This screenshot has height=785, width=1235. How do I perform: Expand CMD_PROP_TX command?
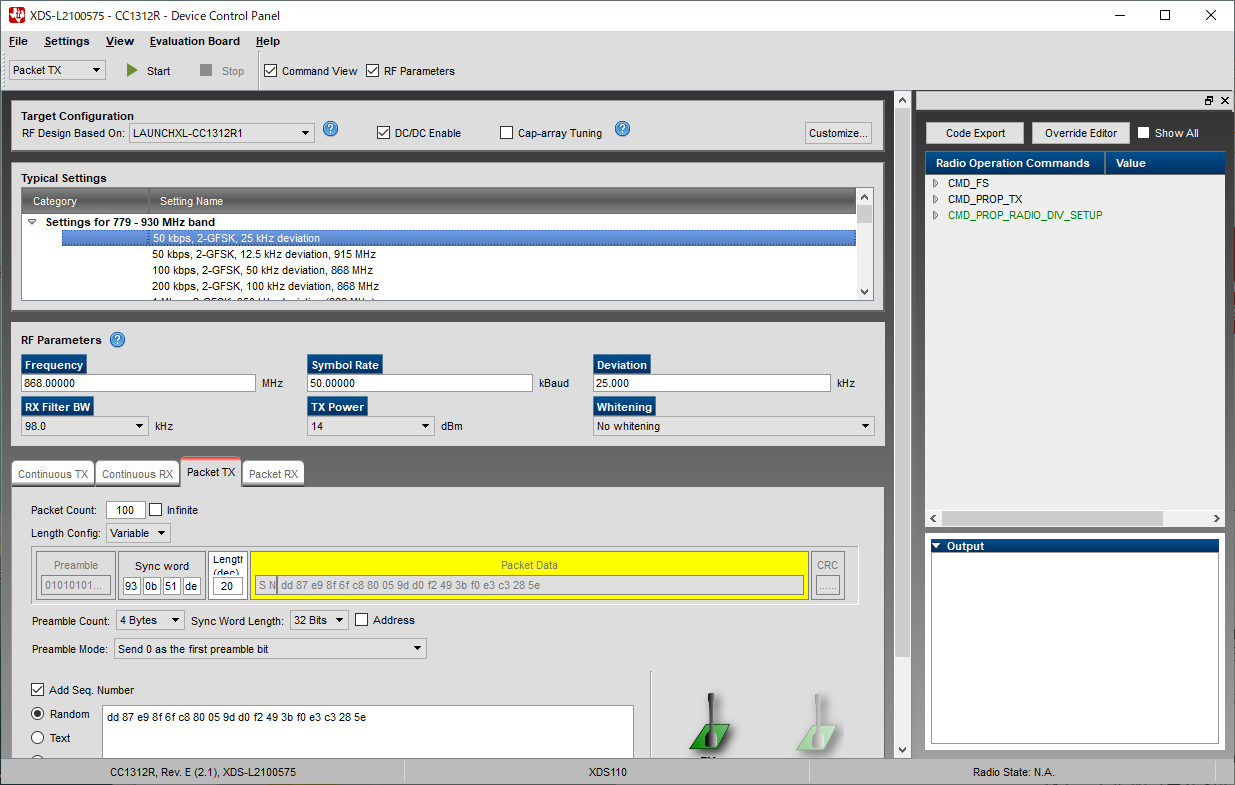click(x=936, y=199)
